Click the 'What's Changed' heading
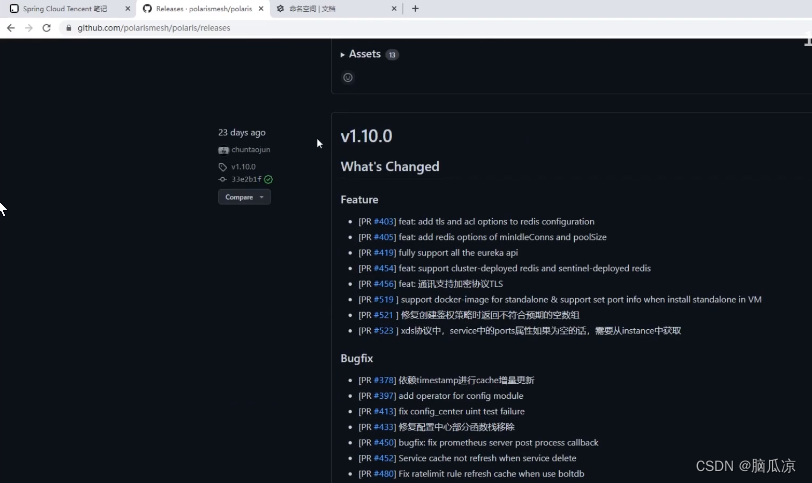This screenshot has width=812, height=483. pyautogui.click(x=390, y=167)
